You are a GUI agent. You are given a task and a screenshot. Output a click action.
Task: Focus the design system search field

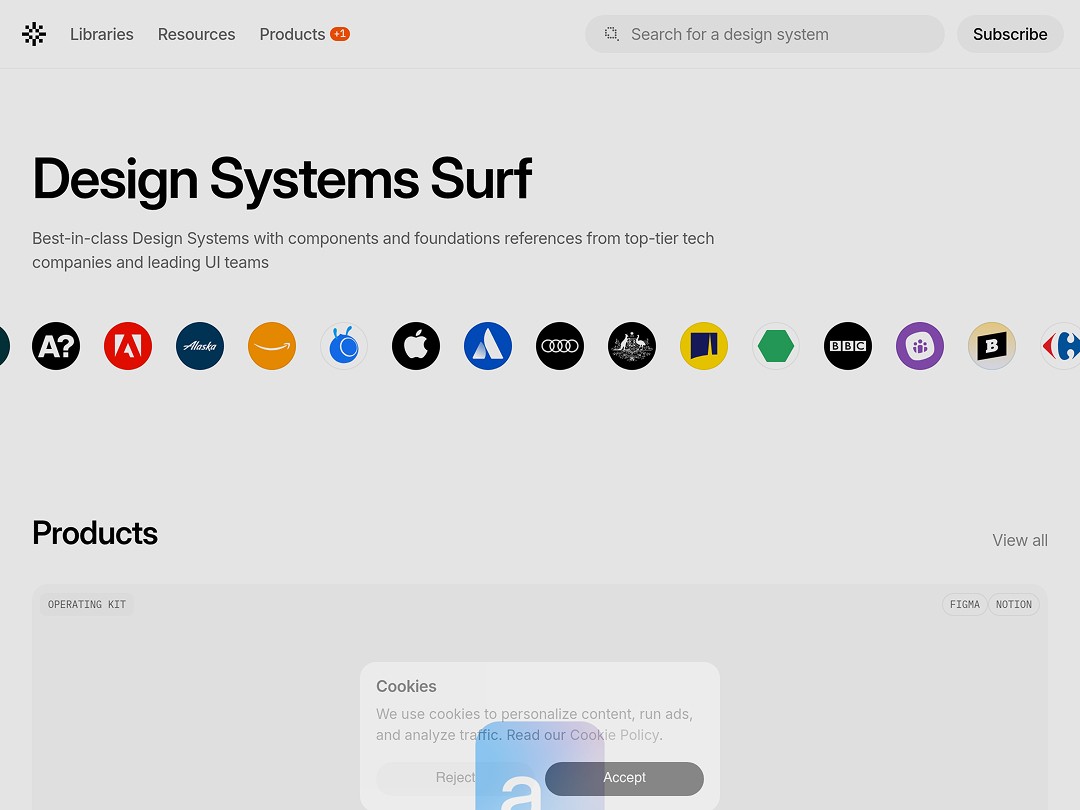(x=765, y=34)
